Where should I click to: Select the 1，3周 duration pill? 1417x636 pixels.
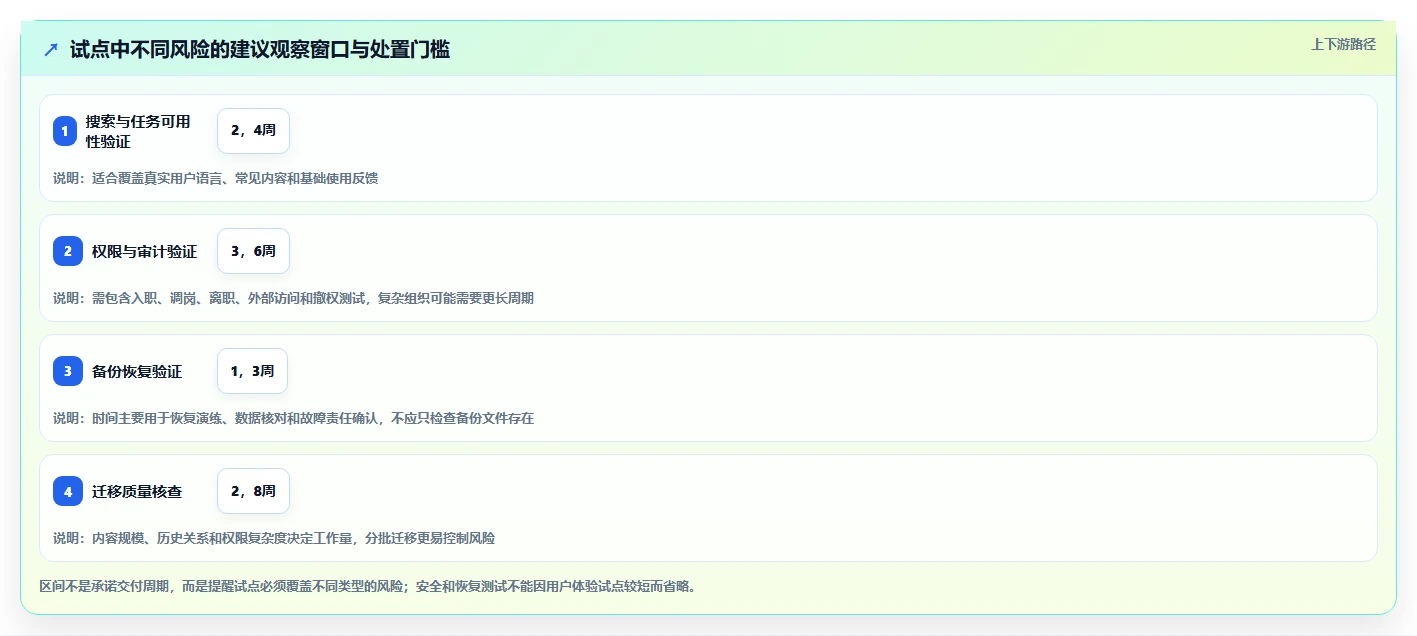point(252,371)
